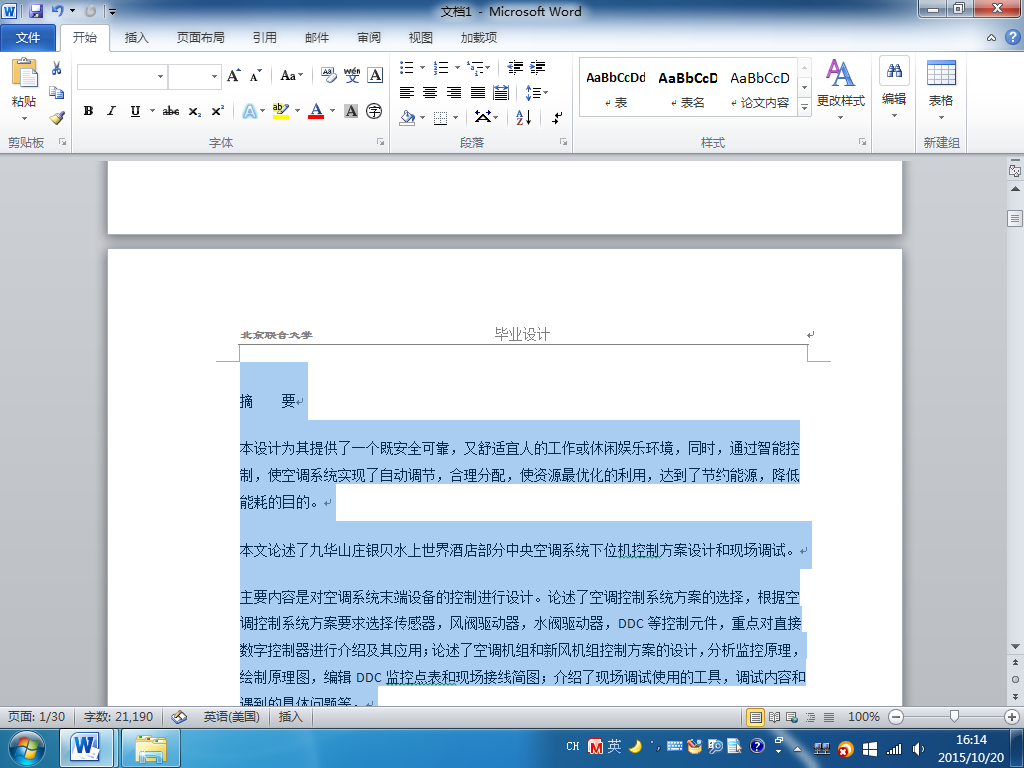Apply the 表名 style
Screen dimensions: 1024x768
click(x=688, y=88)
